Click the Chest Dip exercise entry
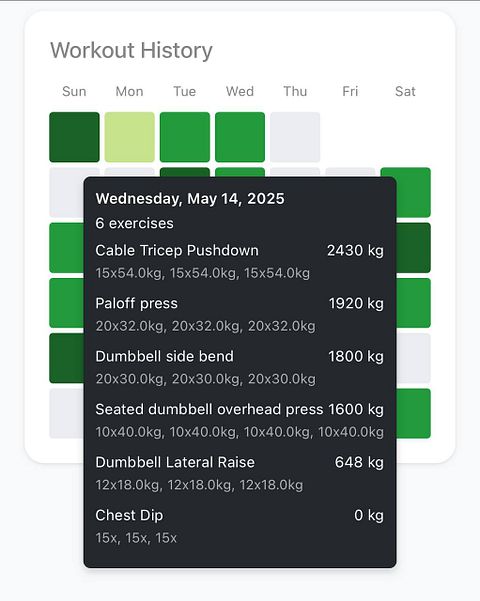The height and width of the screenshot is (601, 480). (x=240, y=526)
